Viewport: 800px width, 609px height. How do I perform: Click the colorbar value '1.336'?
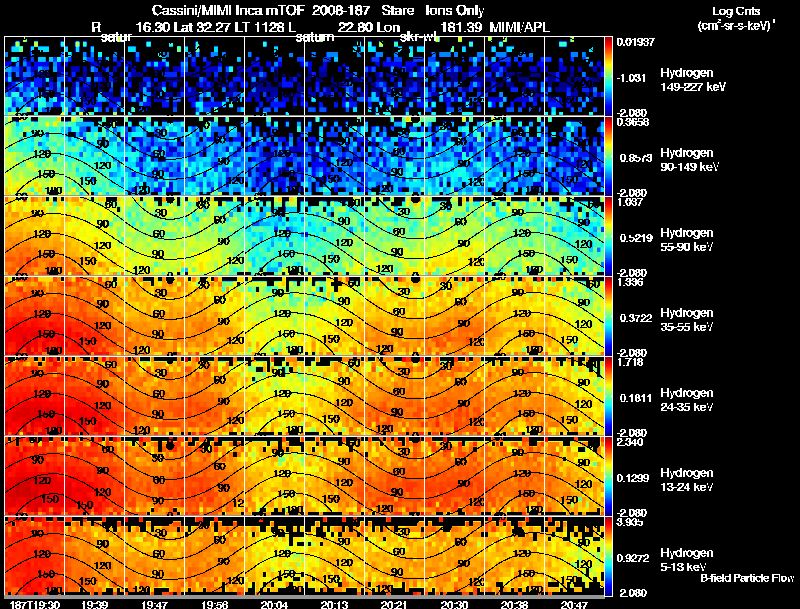[x=630, y=282]
